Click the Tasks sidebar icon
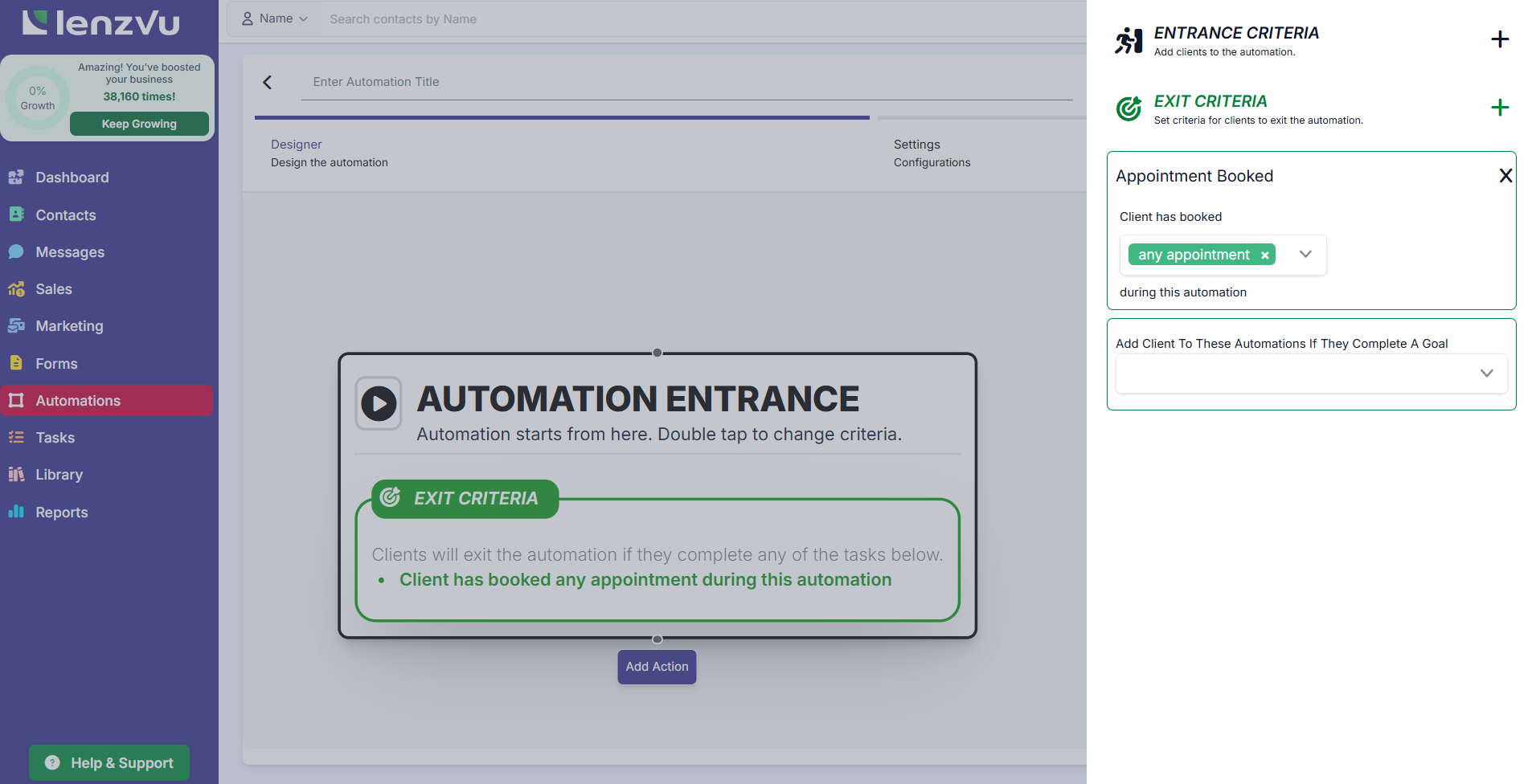The image size is (1532, 784). click(x=16, y=437)
